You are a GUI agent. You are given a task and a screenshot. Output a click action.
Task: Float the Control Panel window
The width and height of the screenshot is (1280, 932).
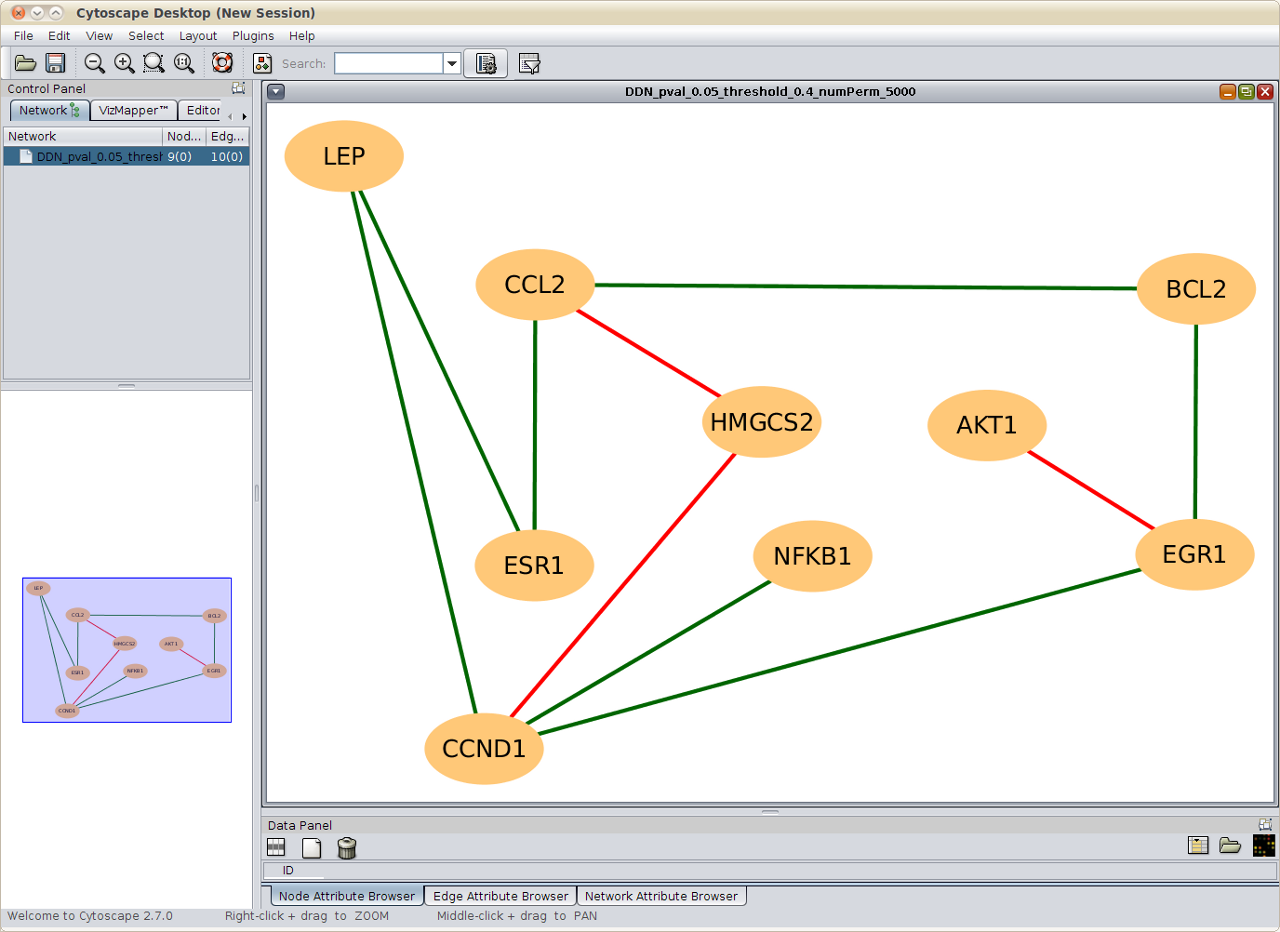[x=238, y=88]
